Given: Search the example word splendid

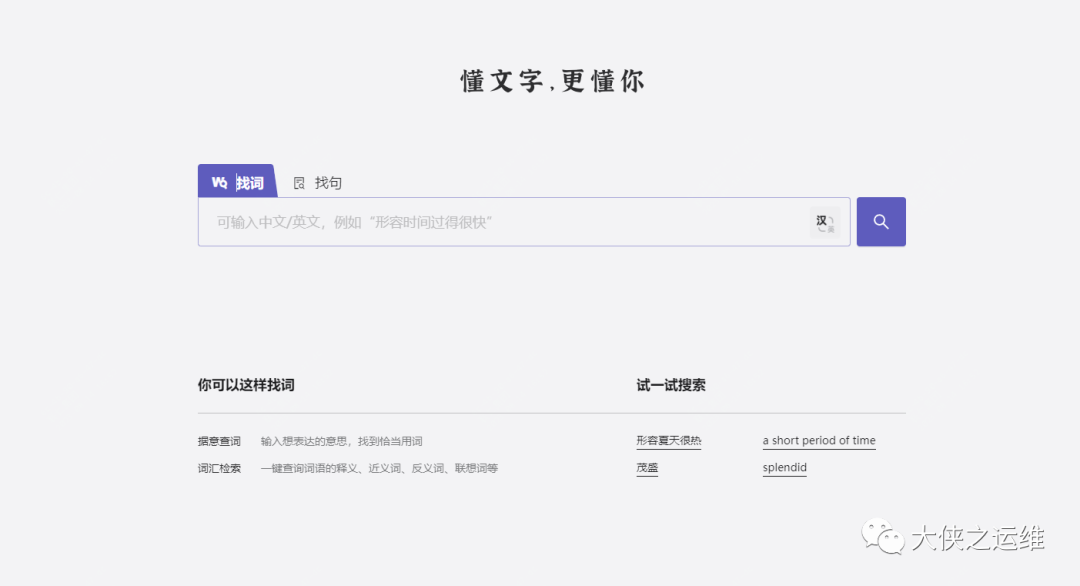Looking at the screenshot, I should 785,468.
